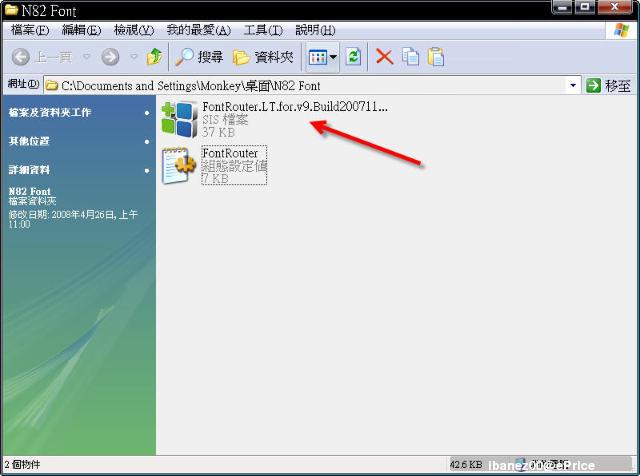Open the 檔案(F) File menu
Viewport: 640px width, 476px height.
point(30,30)
